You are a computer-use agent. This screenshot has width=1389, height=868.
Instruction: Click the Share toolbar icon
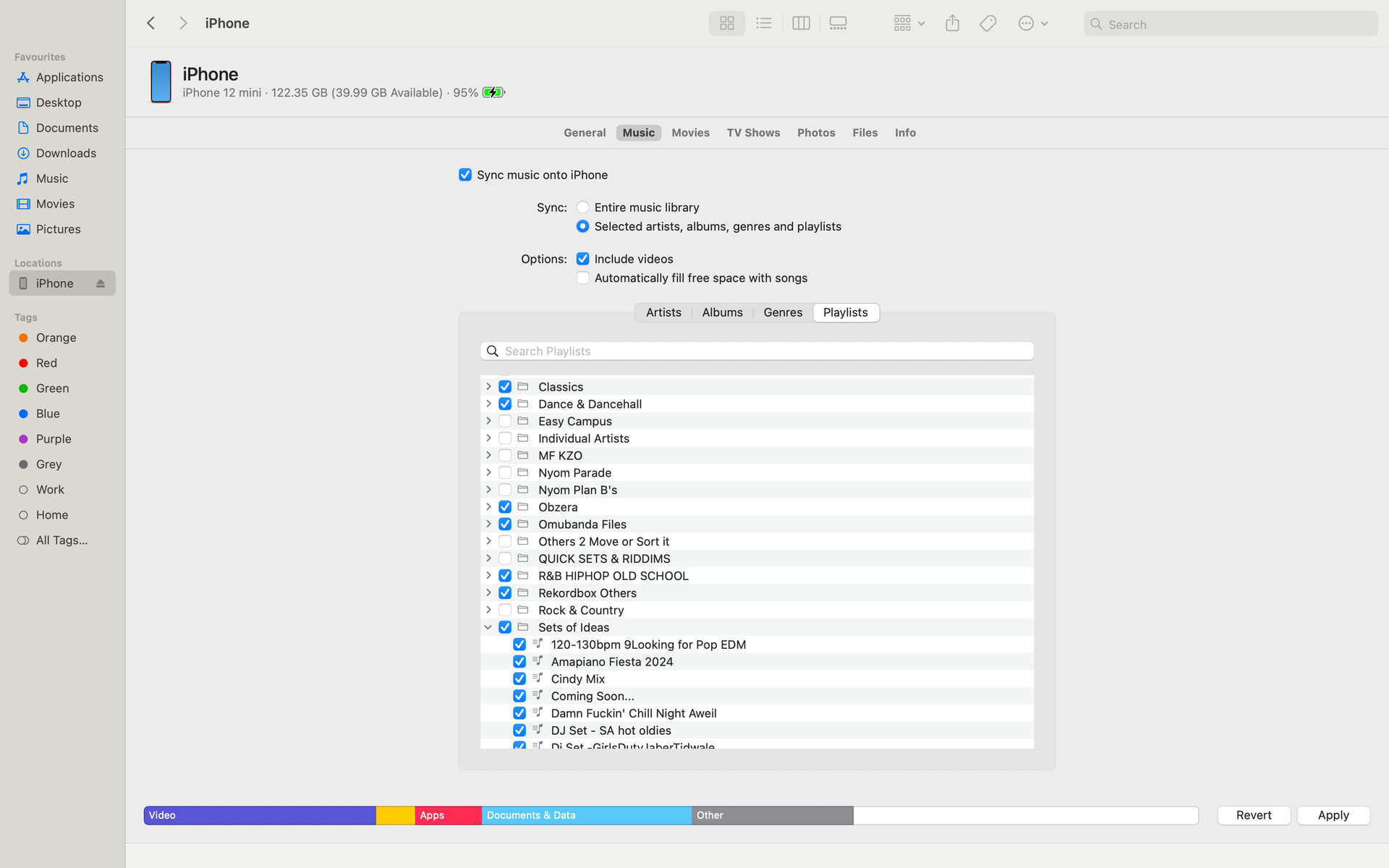[952, 23]
